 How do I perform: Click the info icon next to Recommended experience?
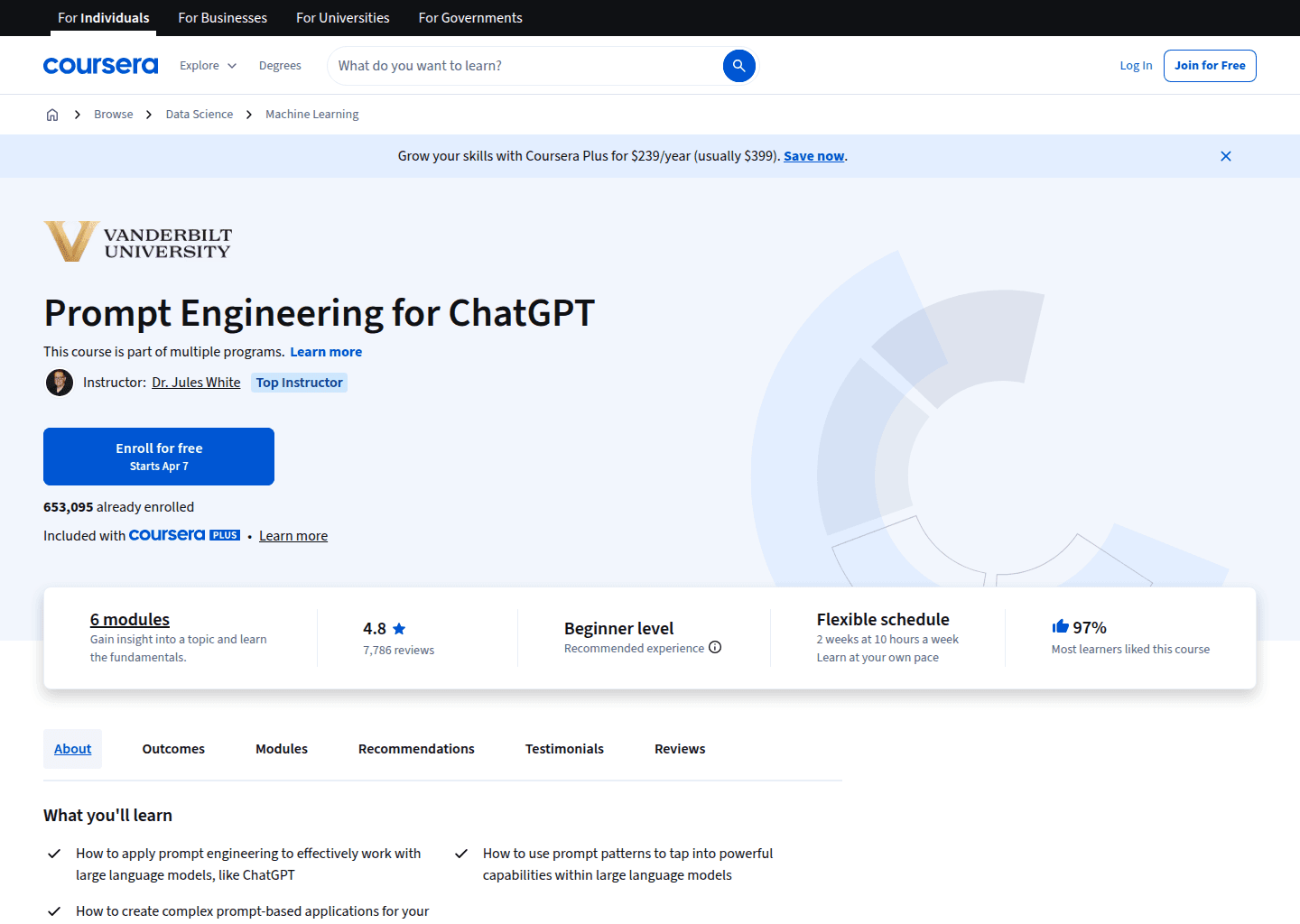click(715, 647)
